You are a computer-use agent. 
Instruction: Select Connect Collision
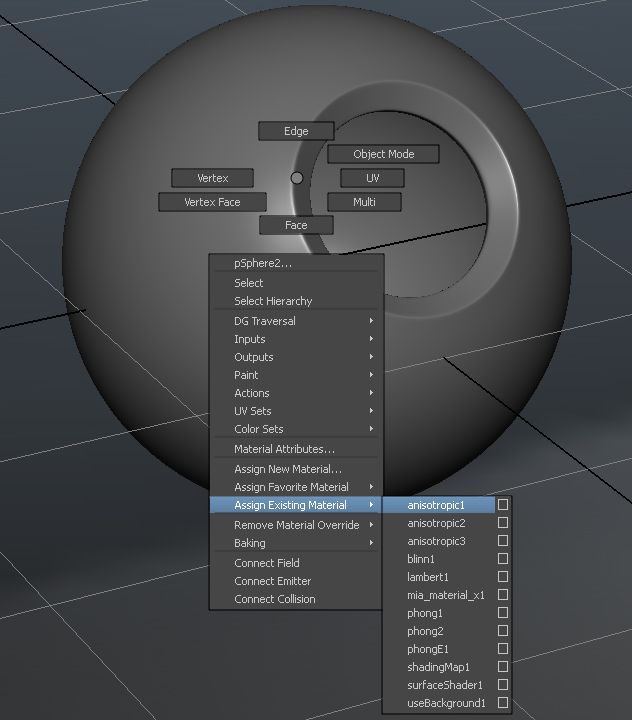click(x=296, y=599)
